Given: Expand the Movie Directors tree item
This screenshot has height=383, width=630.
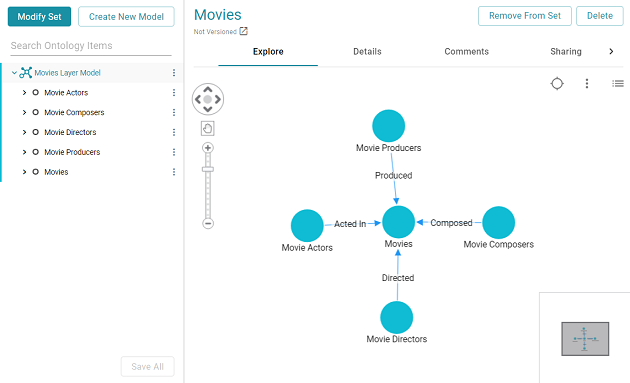Looking at the screenshot, I should [24, 132].
